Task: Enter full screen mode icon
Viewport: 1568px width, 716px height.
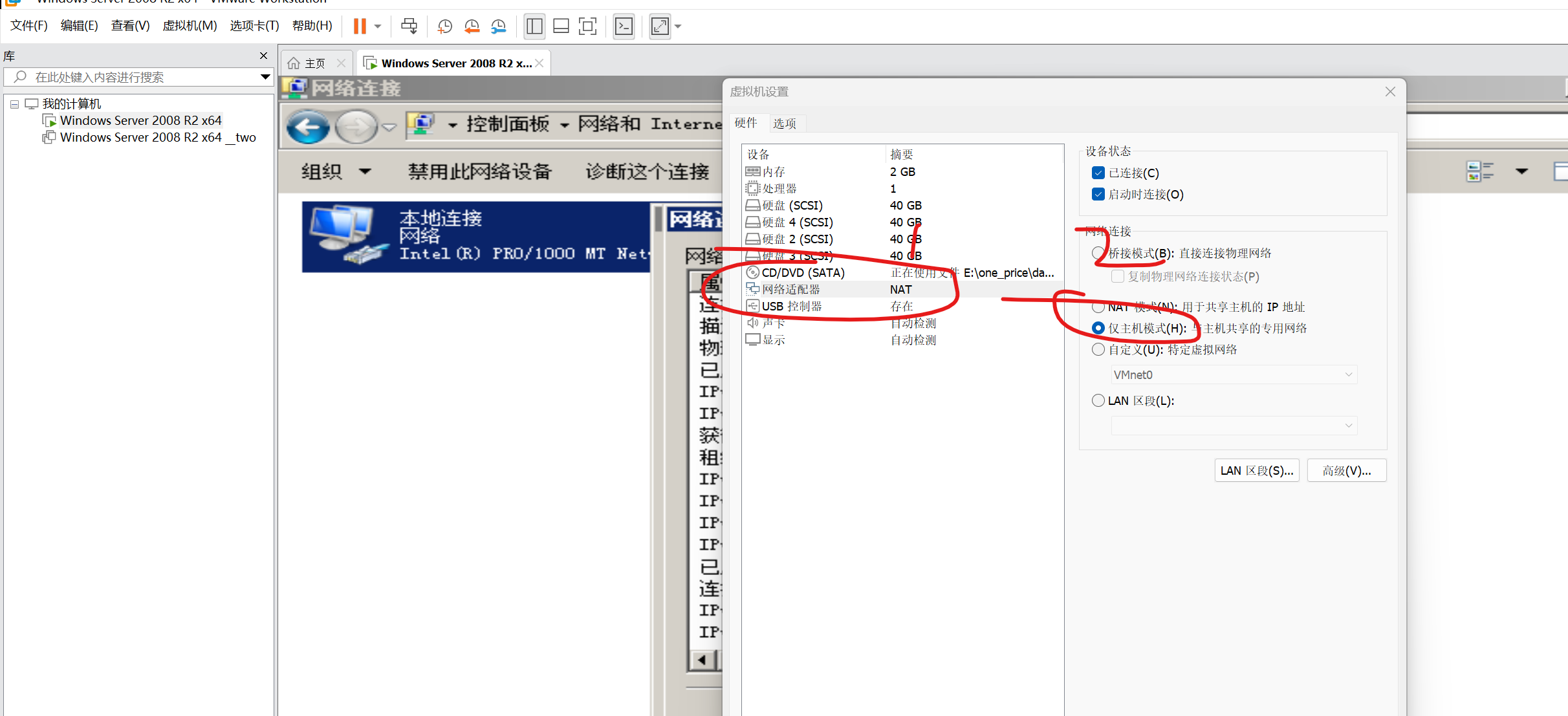Action: click(587, 27)
